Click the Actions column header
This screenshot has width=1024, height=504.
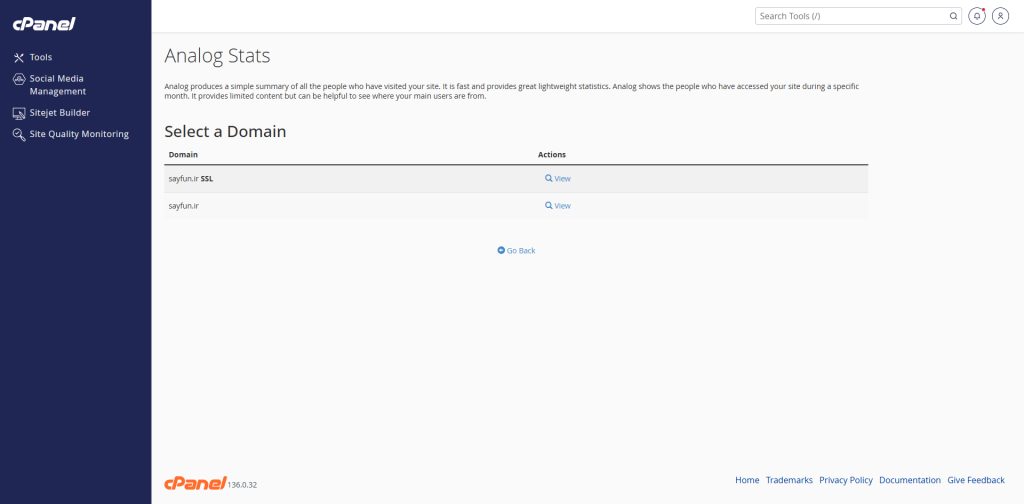(552, 155)
